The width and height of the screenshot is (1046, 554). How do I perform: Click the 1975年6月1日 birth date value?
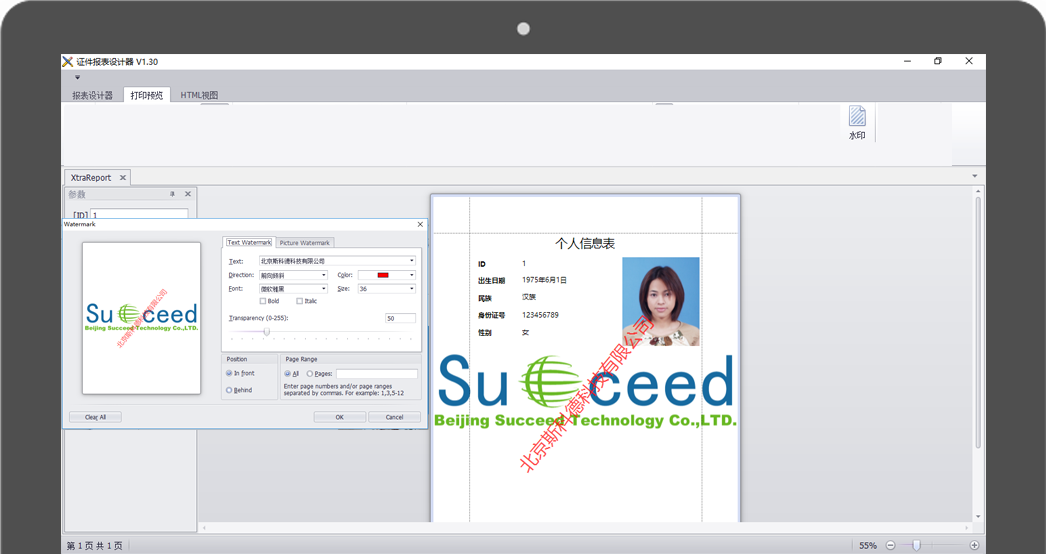544,280
